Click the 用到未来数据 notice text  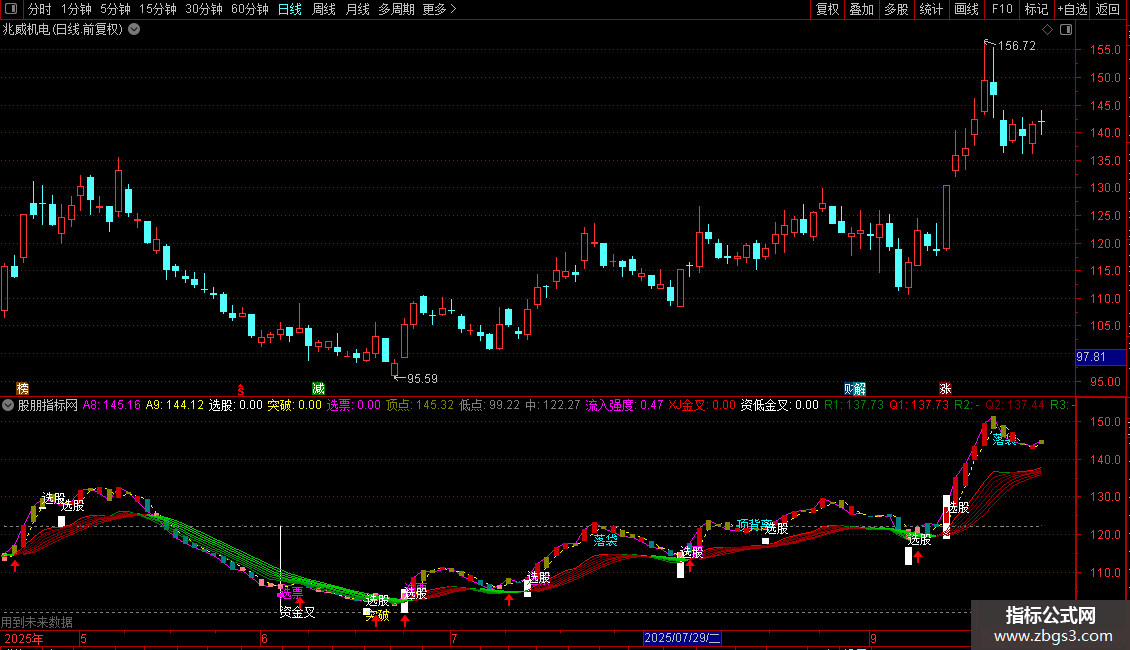point(37,622)
